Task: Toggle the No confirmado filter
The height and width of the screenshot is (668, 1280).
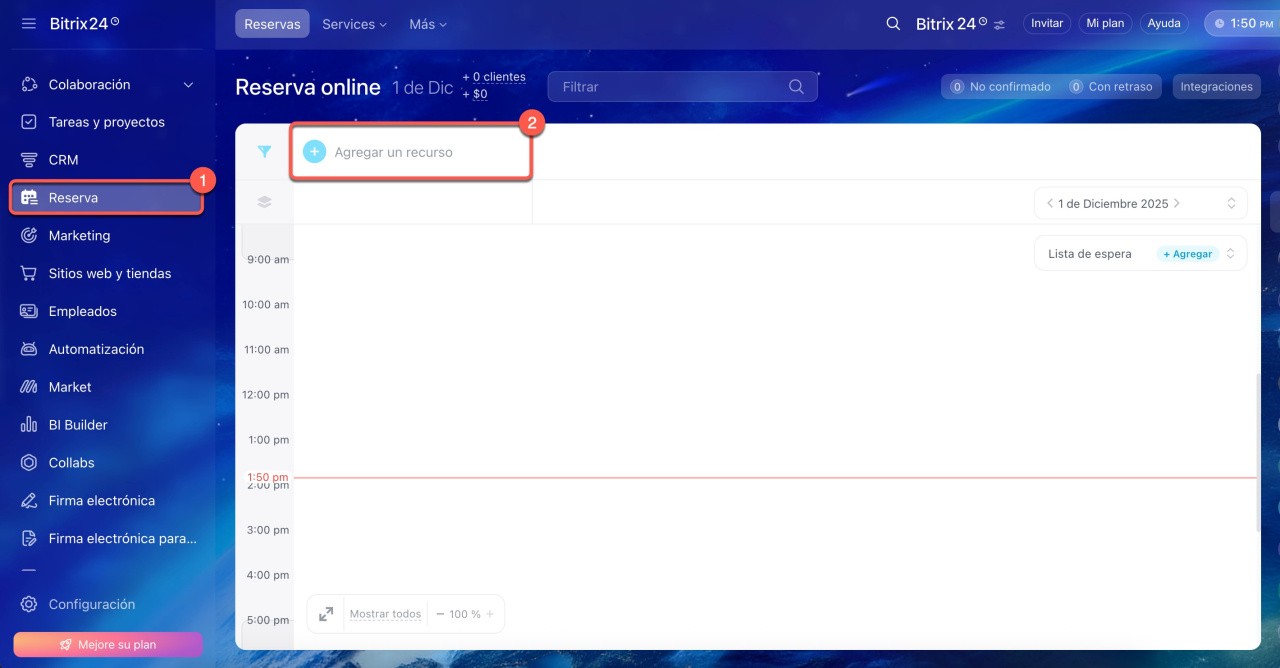Action: click(x=1000, y=87)
